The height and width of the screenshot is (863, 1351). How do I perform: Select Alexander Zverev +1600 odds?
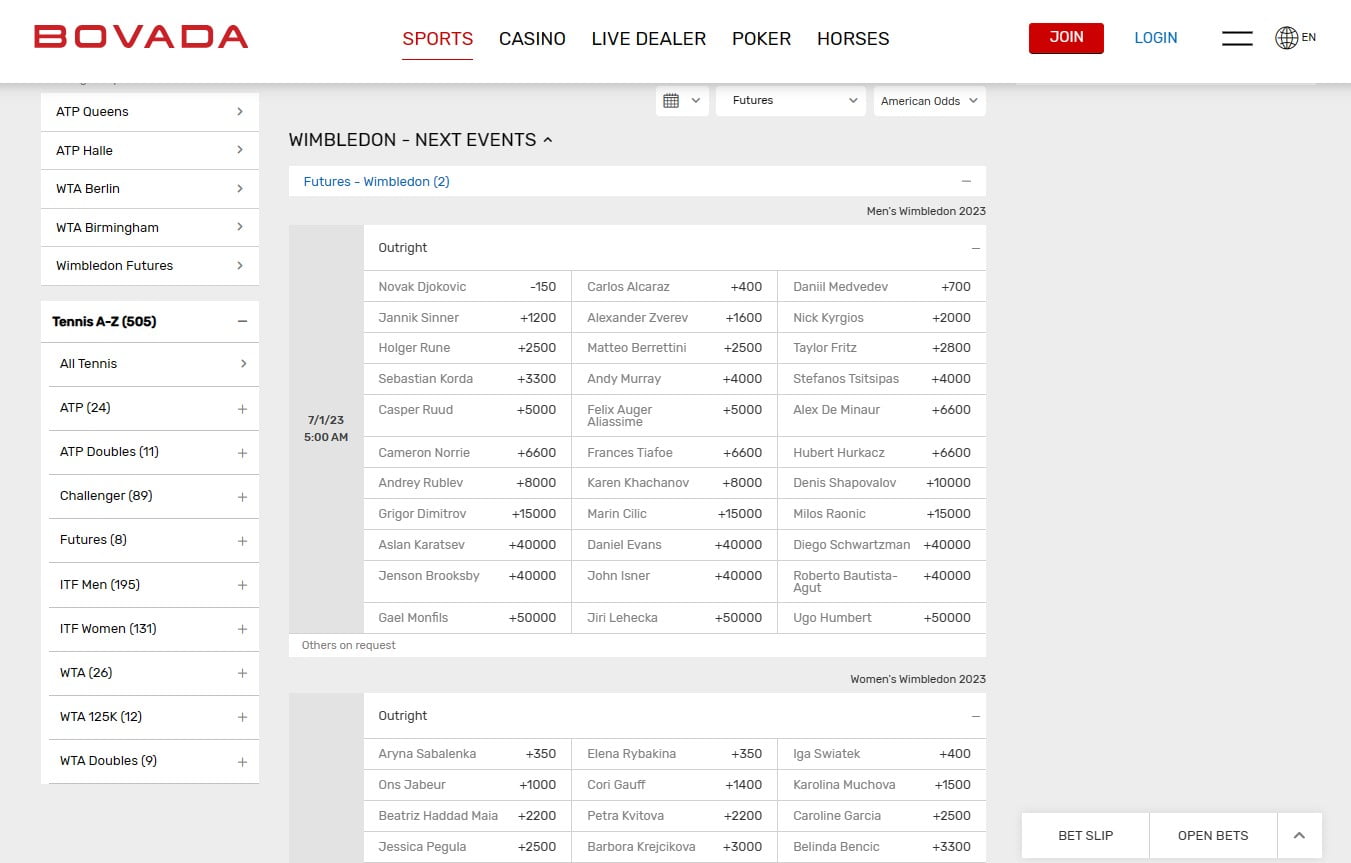674,318
